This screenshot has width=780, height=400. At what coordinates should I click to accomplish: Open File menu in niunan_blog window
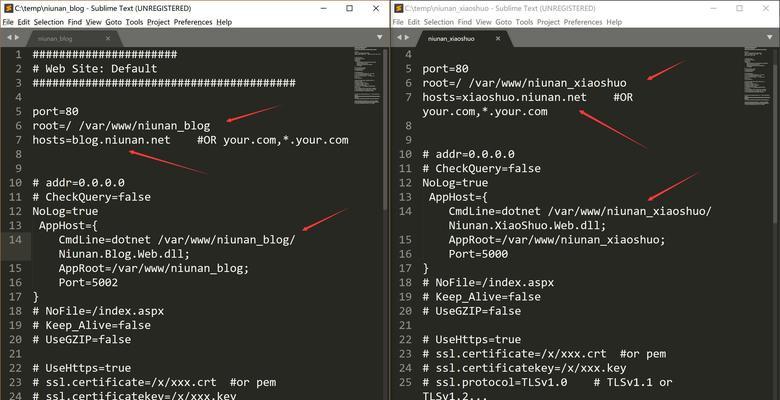8,22
